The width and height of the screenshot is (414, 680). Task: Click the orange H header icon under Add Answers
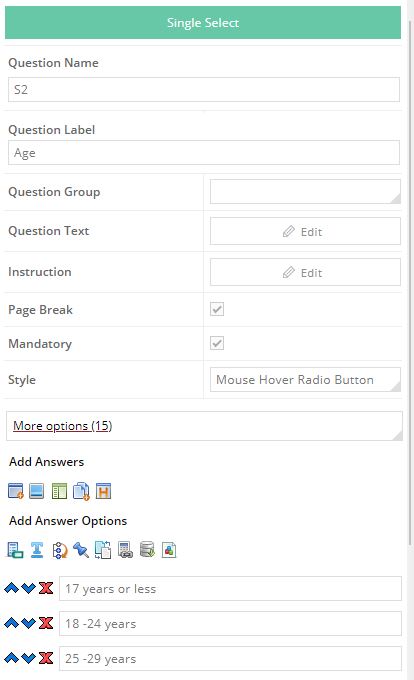103,491
